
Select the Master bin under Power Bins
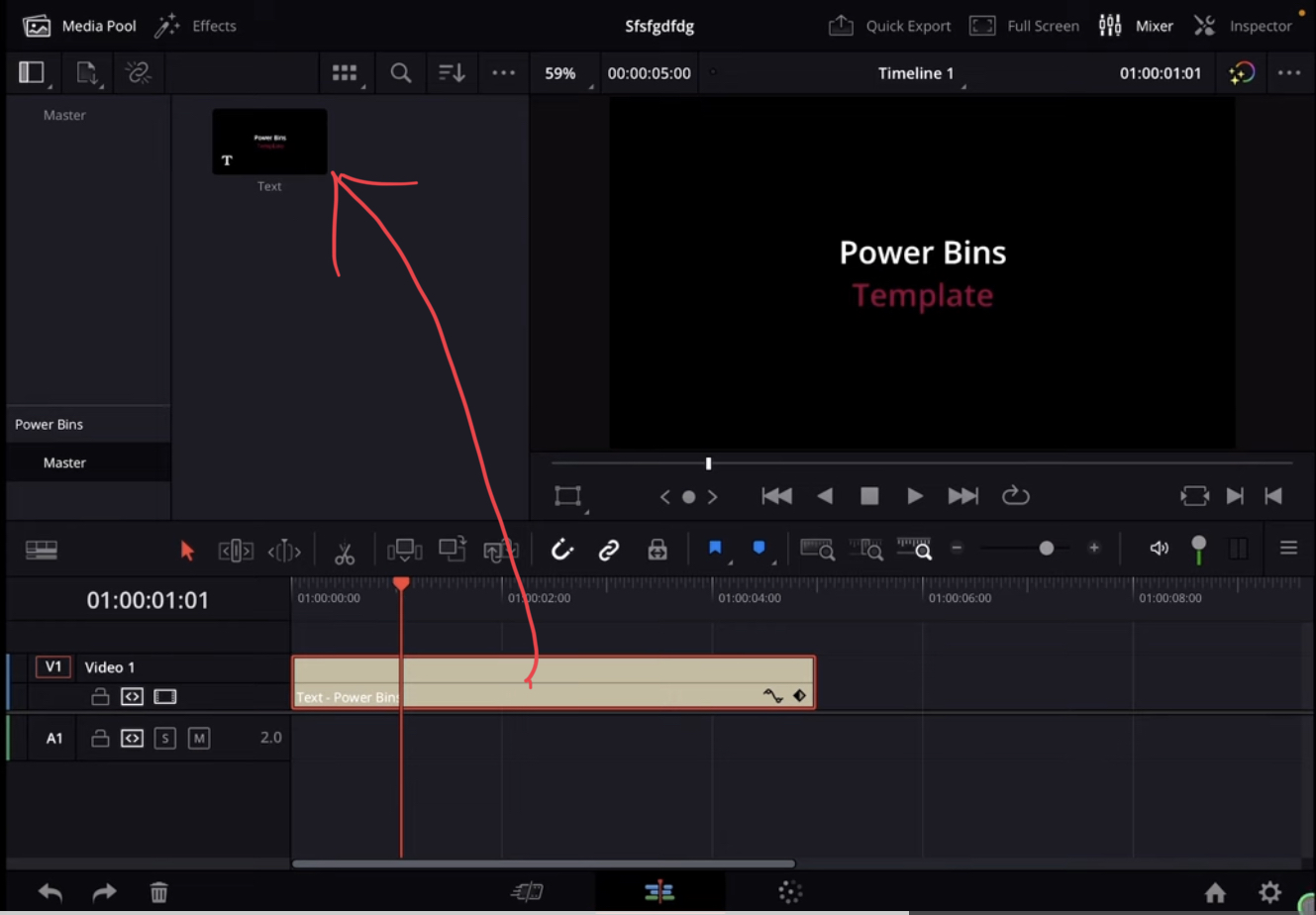point(64,461)
